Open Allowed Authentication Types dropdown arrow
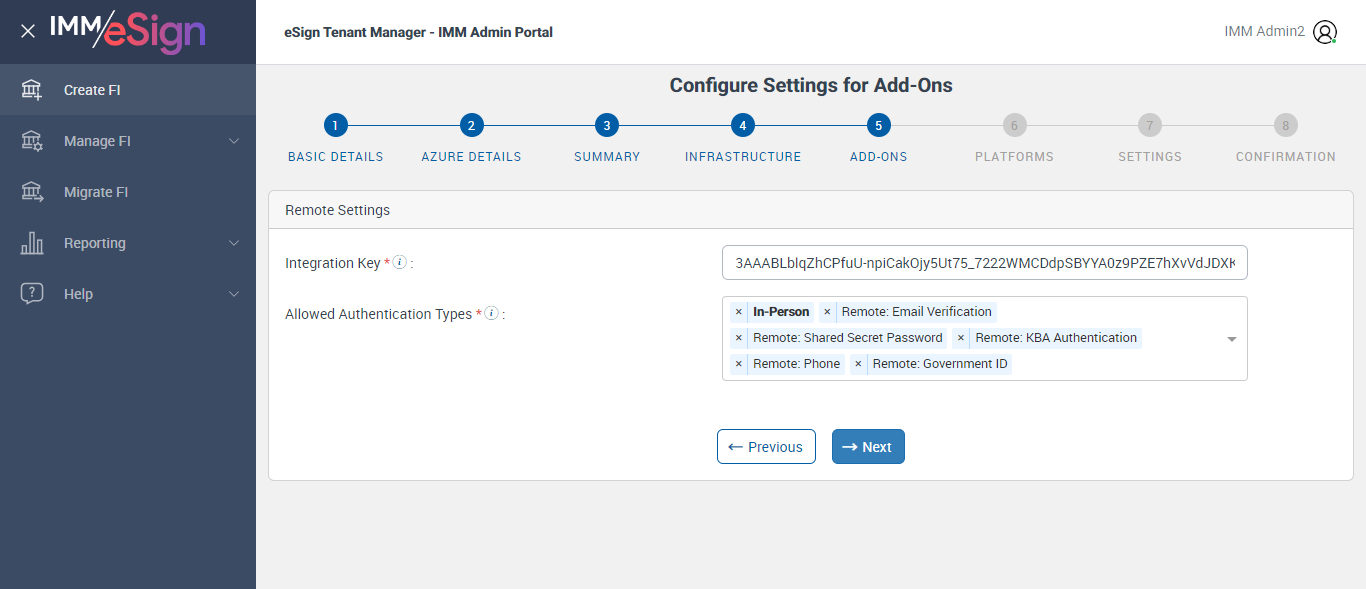Screen dimensions: 1366x589 pos(1232,339)
